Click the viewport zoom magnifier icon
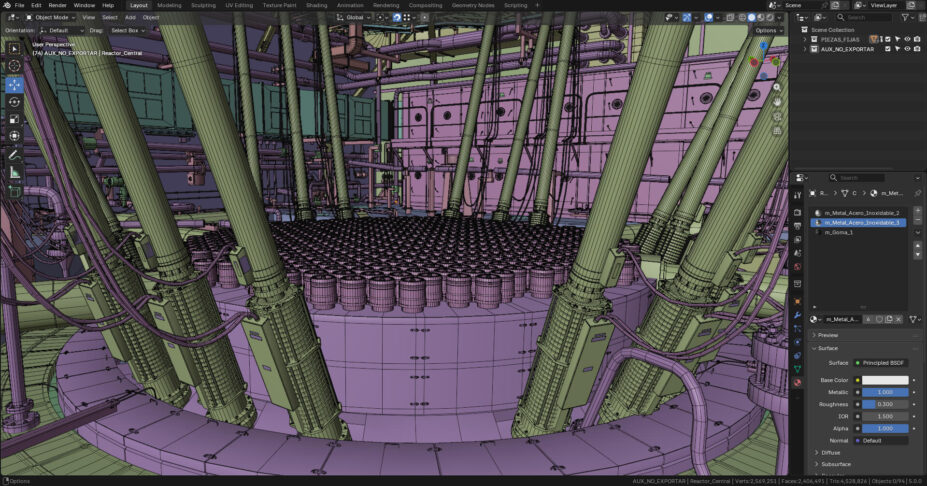 [777, 87]
